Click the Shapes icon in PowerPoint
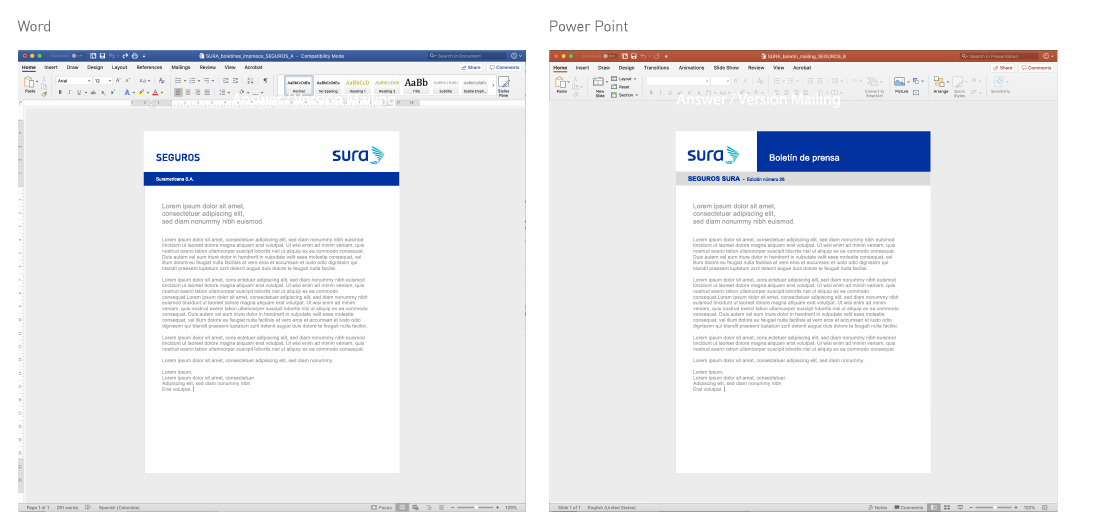The image size is (1096, 532). pyautogui.click(x=916, y=80)
